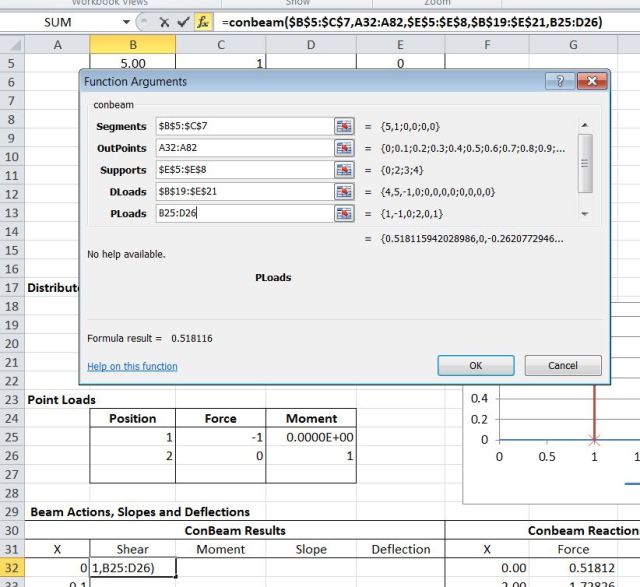
Task: Click into the Segments argument field
Action: click(243, 126)
